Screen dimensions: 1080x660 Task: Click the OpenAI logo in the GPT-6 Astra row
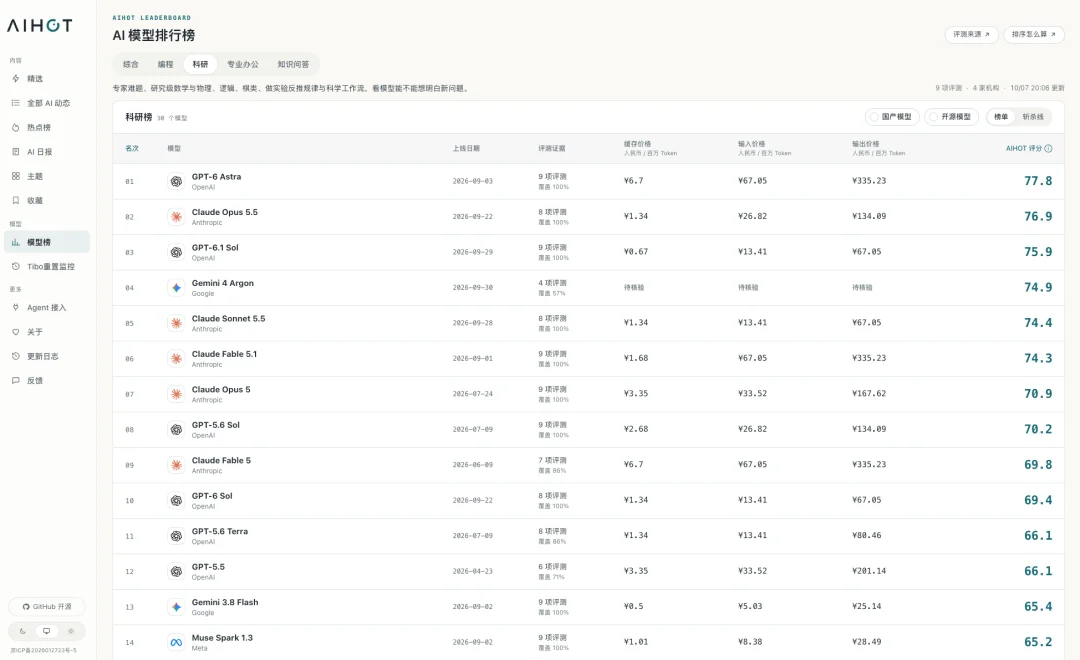tap(176, 181)
